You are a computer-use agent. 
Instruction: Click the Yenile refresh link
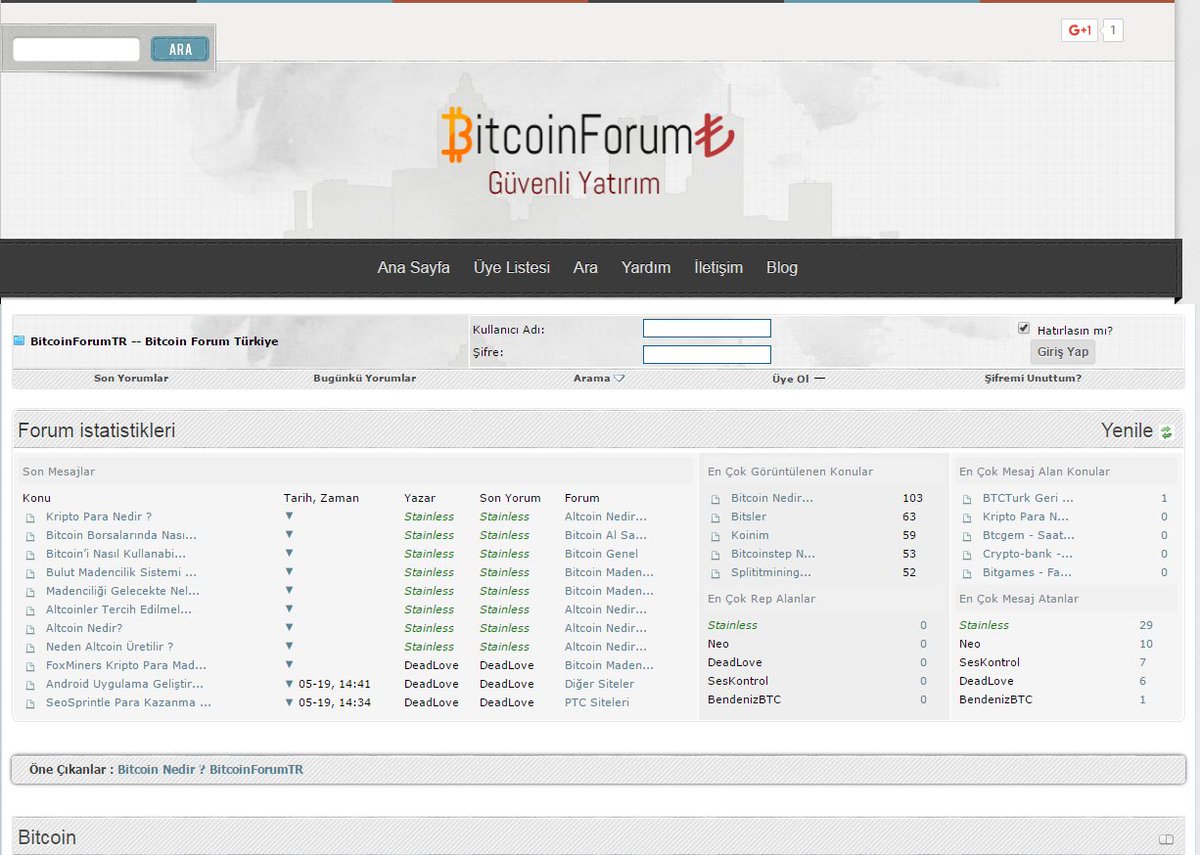tap(1127, 431)
